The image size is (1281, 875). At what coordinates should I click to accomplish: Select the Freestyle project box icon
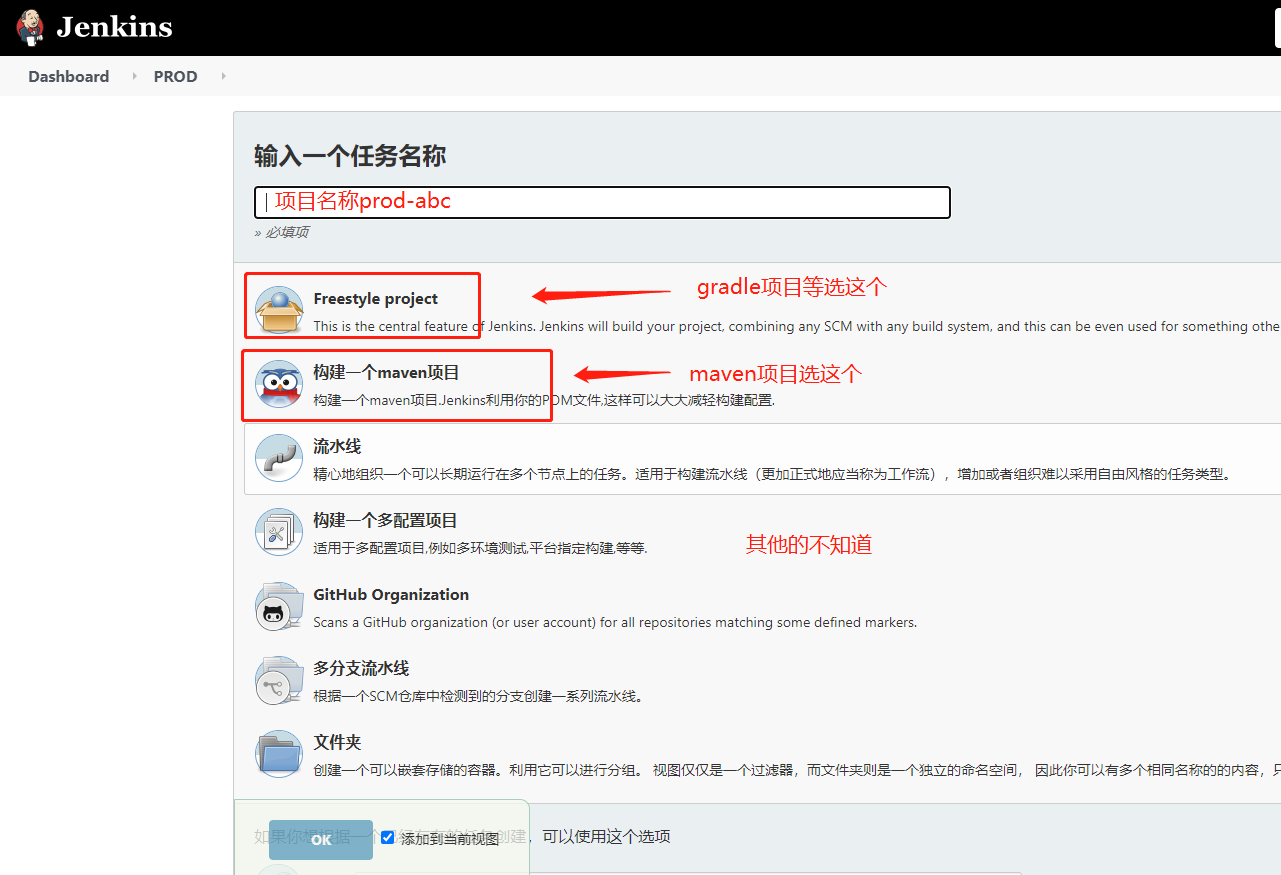point(278,310)
